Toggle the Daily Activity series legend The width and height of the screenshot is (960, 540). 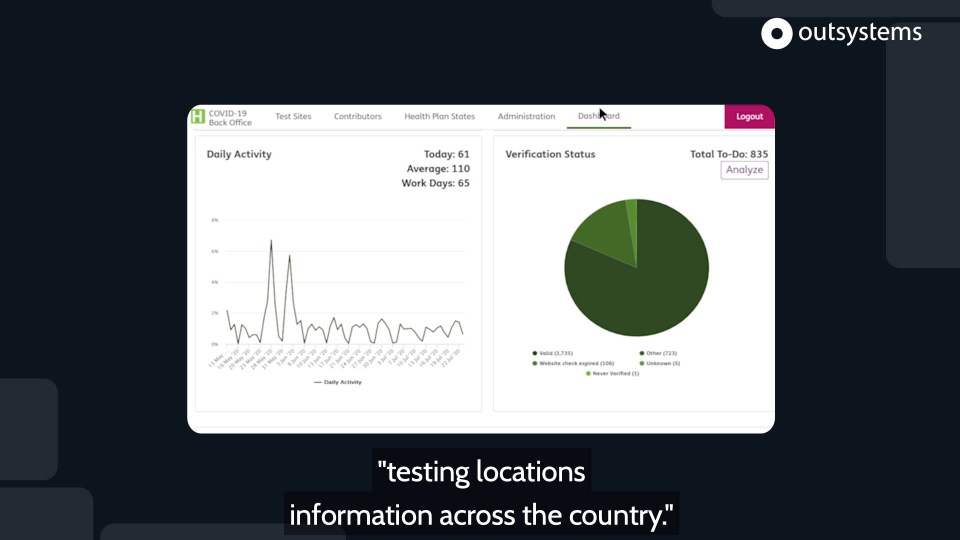pyautogui.click(x=337, y=382)
